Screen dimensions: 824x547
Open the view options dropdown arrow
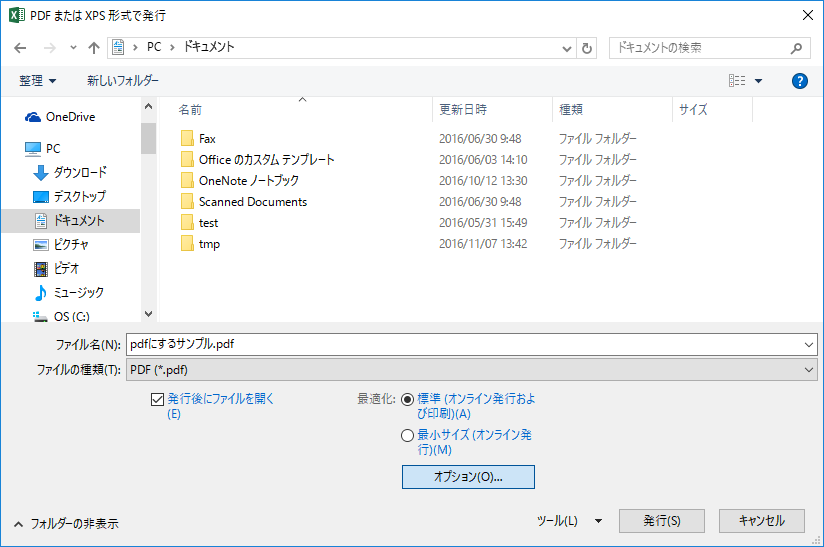tap(758, 81)
